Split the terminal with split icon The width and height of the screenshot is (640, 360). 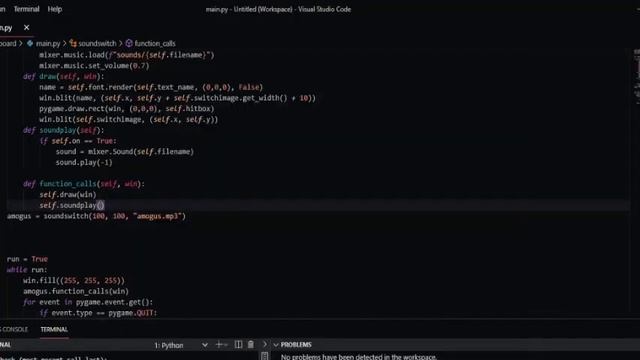pos(238,345)
